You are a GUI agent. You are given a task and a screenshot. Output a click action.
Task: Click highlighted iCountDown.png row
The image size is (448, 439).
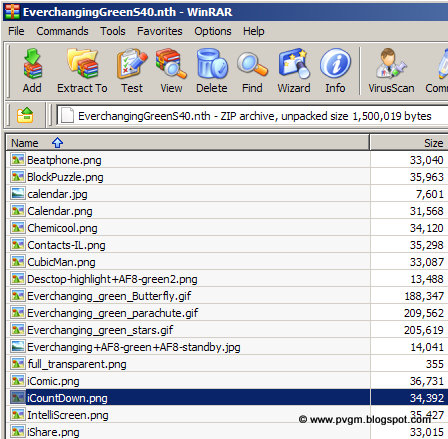(x=227, y=398)
